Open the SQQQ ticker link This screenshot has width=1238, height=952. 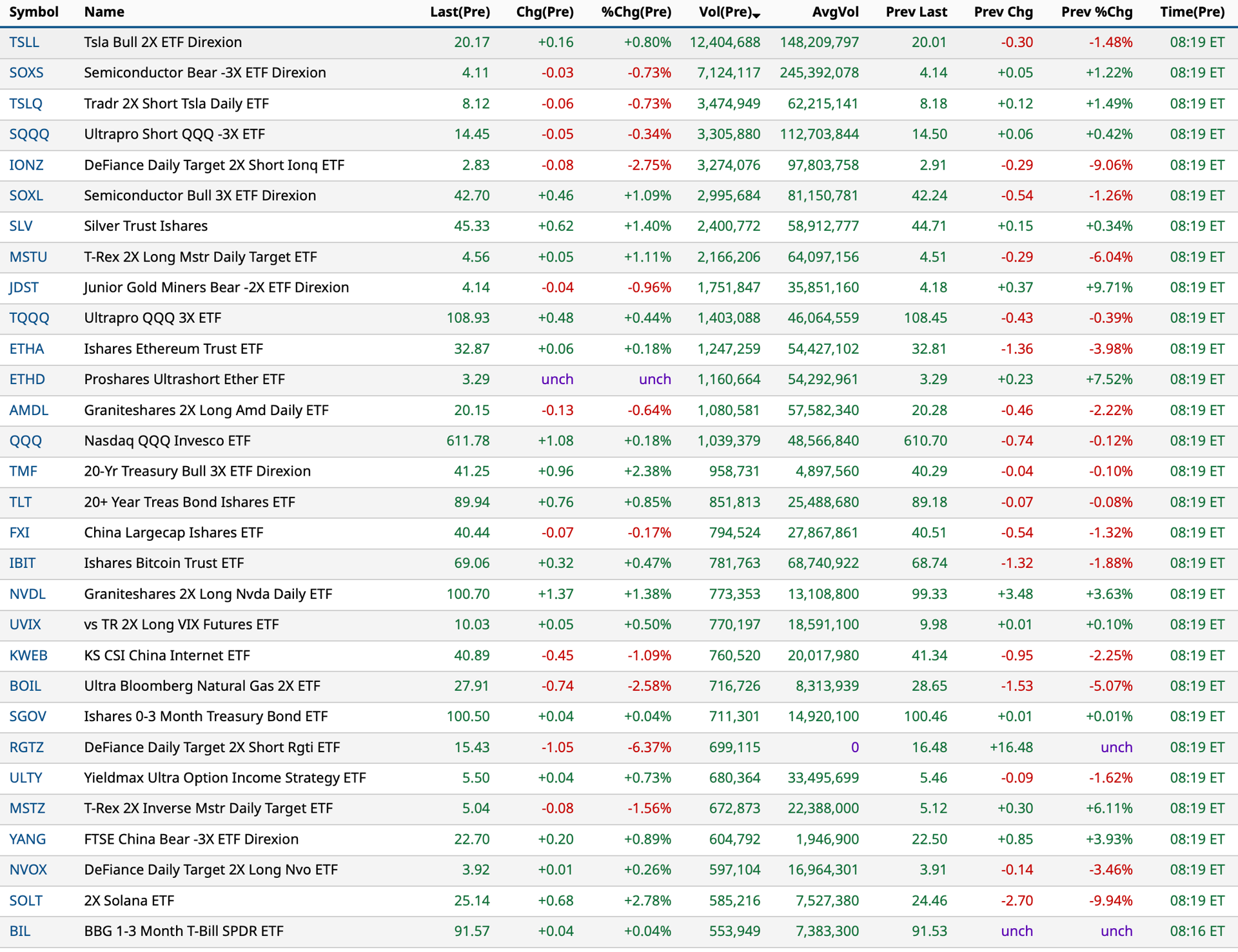29,134
